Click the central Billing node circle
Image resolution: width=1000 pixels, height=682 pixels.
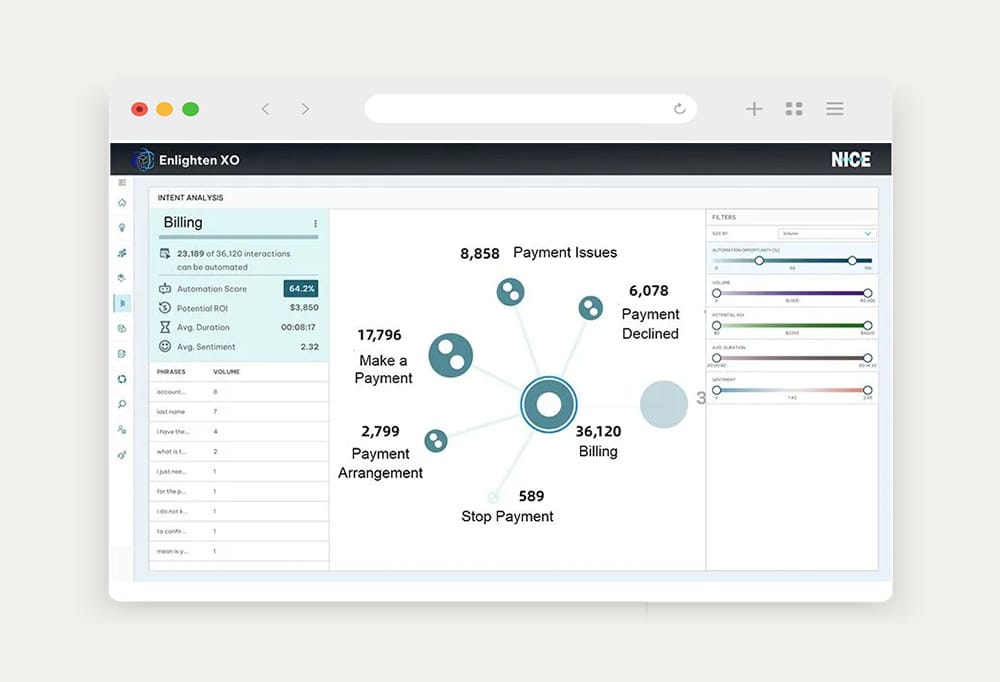coord(549,405)
